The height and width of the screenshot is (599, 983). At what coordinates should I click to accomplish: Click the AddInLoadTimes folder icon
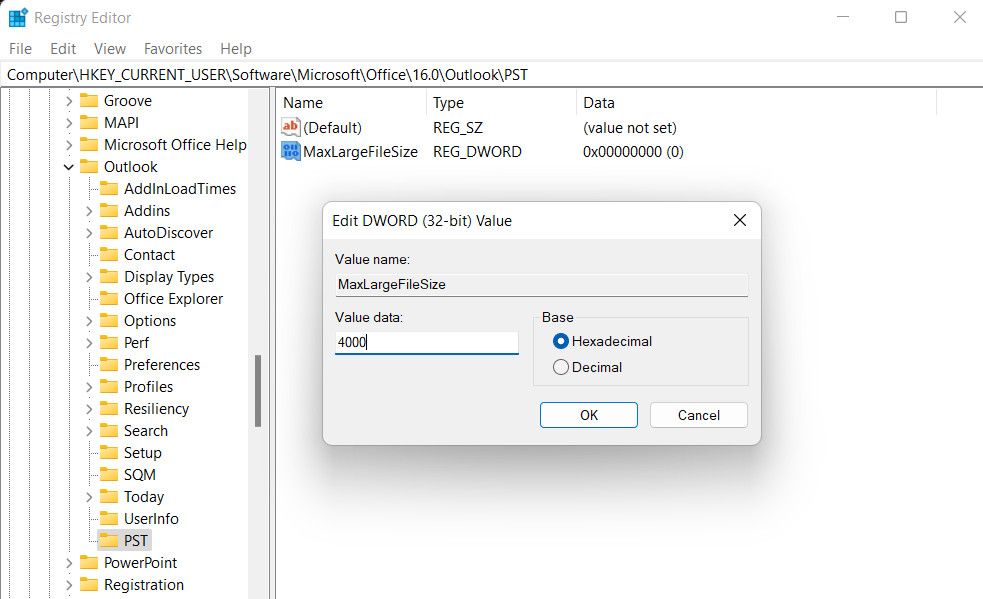click(109, 188)
